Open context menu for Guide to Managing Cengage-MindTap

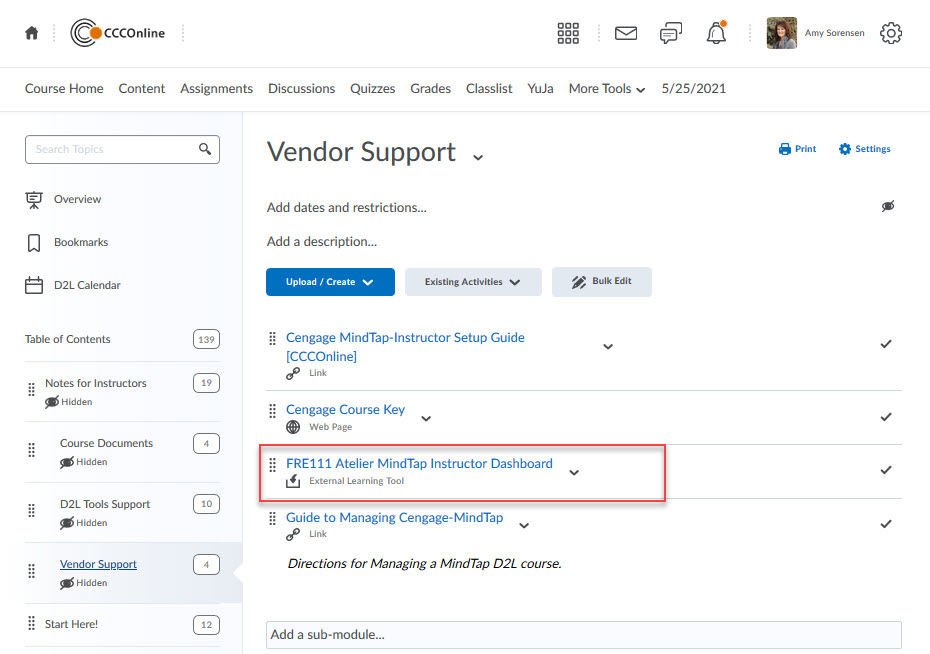524,525
